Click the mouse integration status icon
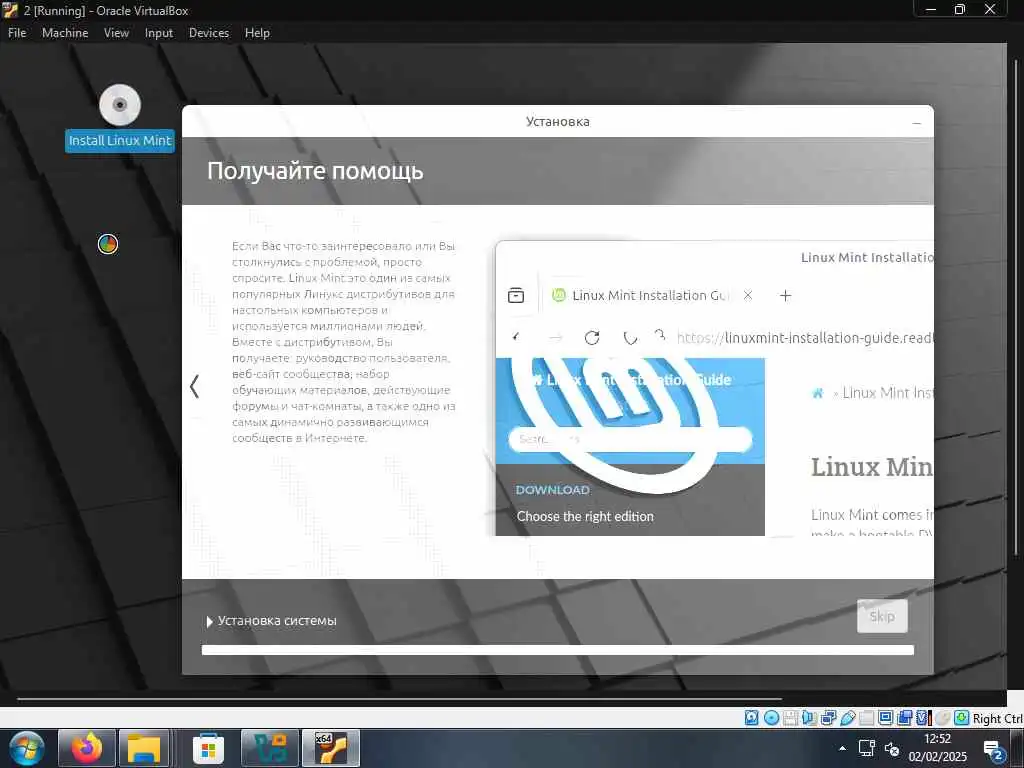Screen dimensions: 1024x768 pos(943,718)
